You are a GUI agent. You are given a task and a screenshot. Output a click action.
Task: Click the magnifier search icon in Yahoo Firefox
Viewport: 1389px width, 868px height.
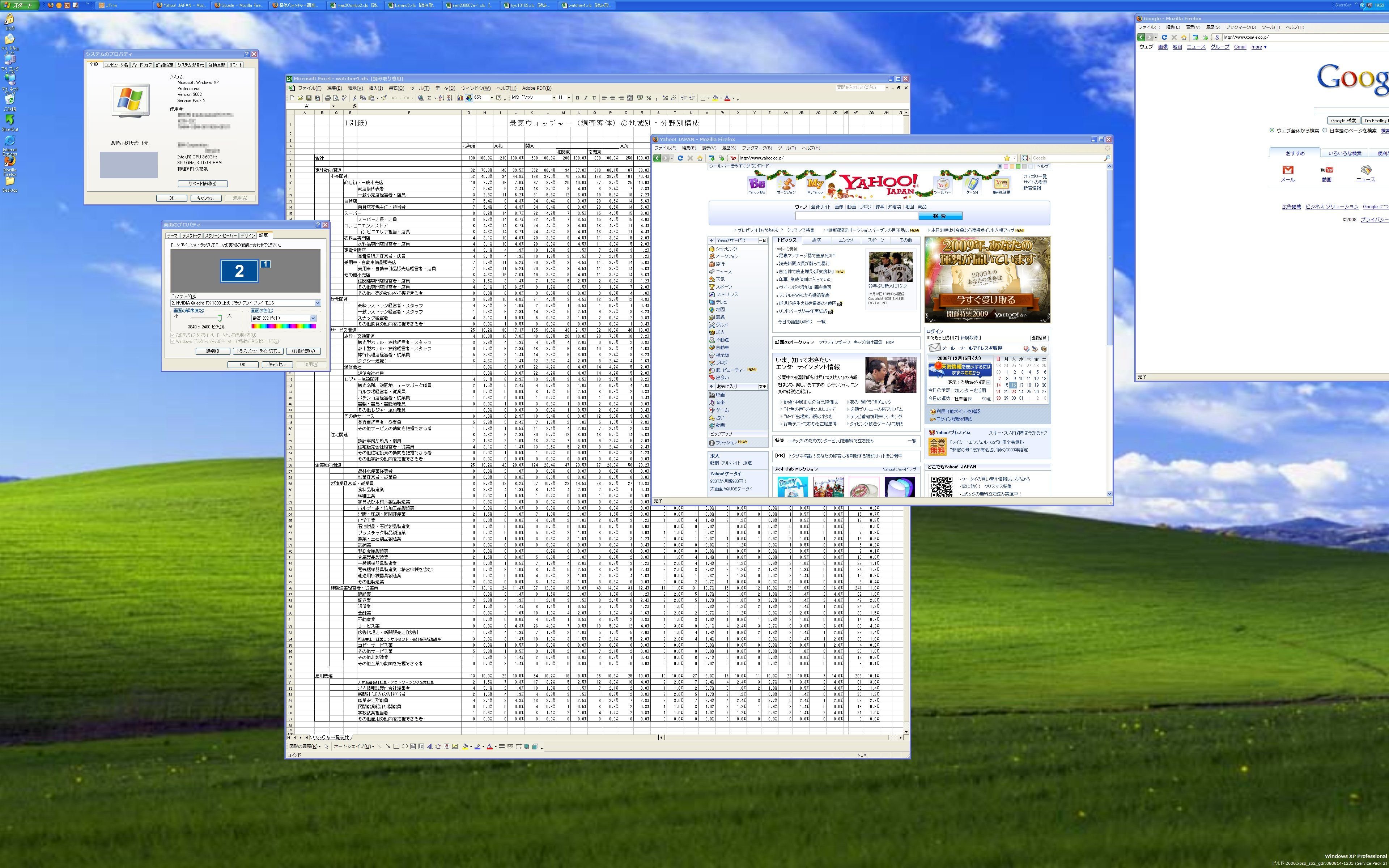pyautogui.click(x=1107, y=158)
